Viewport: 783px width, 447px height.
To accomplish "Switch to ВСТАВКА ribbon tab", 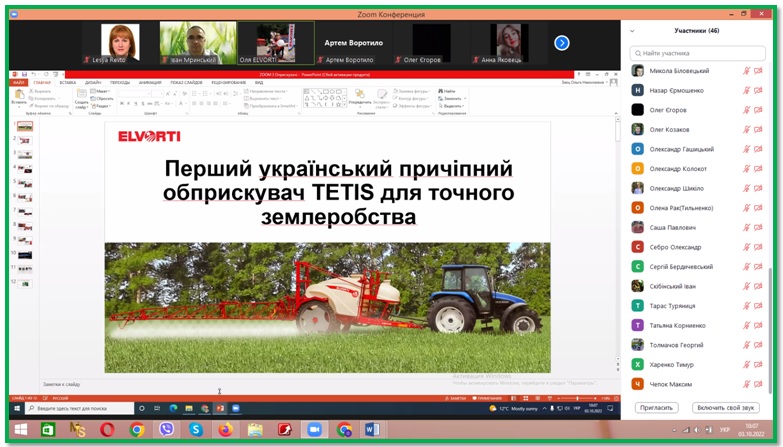I will 67,82.
